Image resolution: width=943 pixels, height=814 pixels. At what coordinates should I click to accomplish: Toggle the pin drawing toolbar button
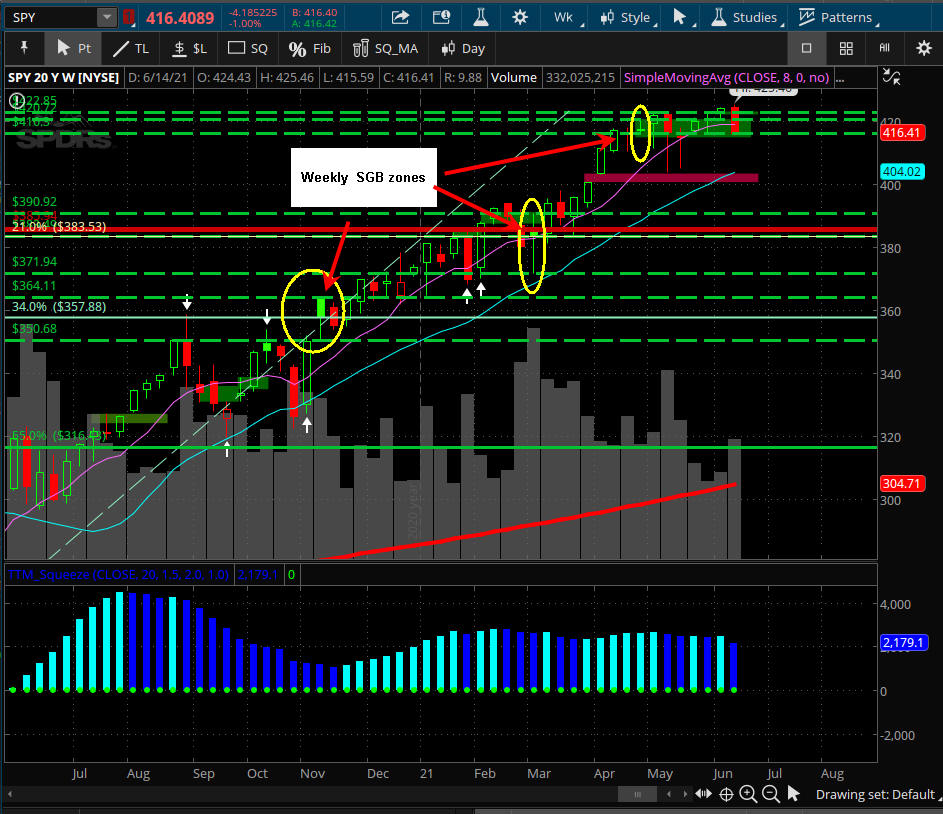point(24,48)
